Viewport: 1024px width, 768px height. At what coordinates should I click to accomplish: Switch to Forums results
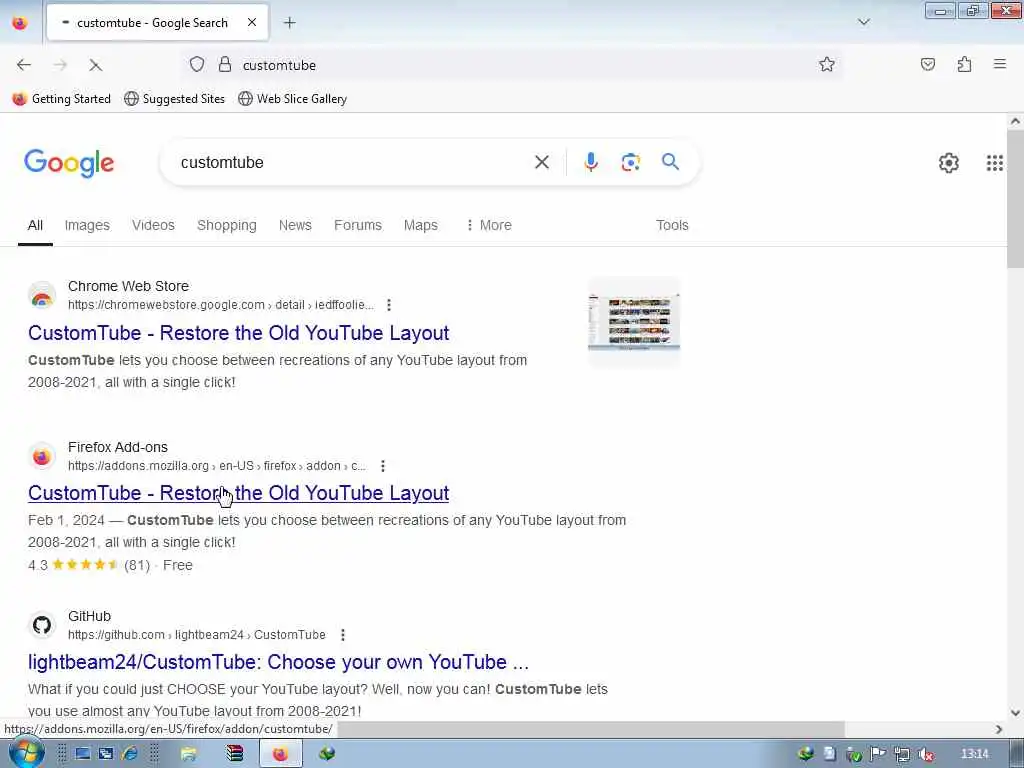(x=358, y=225)
